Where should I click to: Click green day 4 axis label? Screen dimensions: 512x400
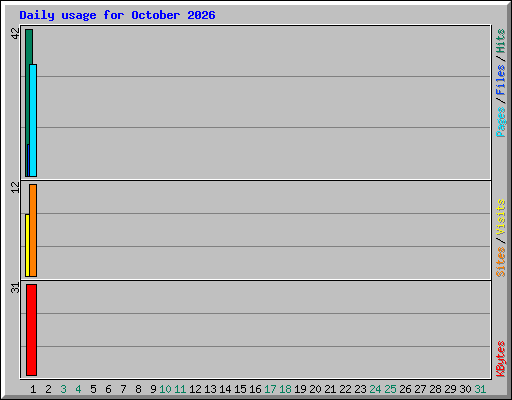78,389
